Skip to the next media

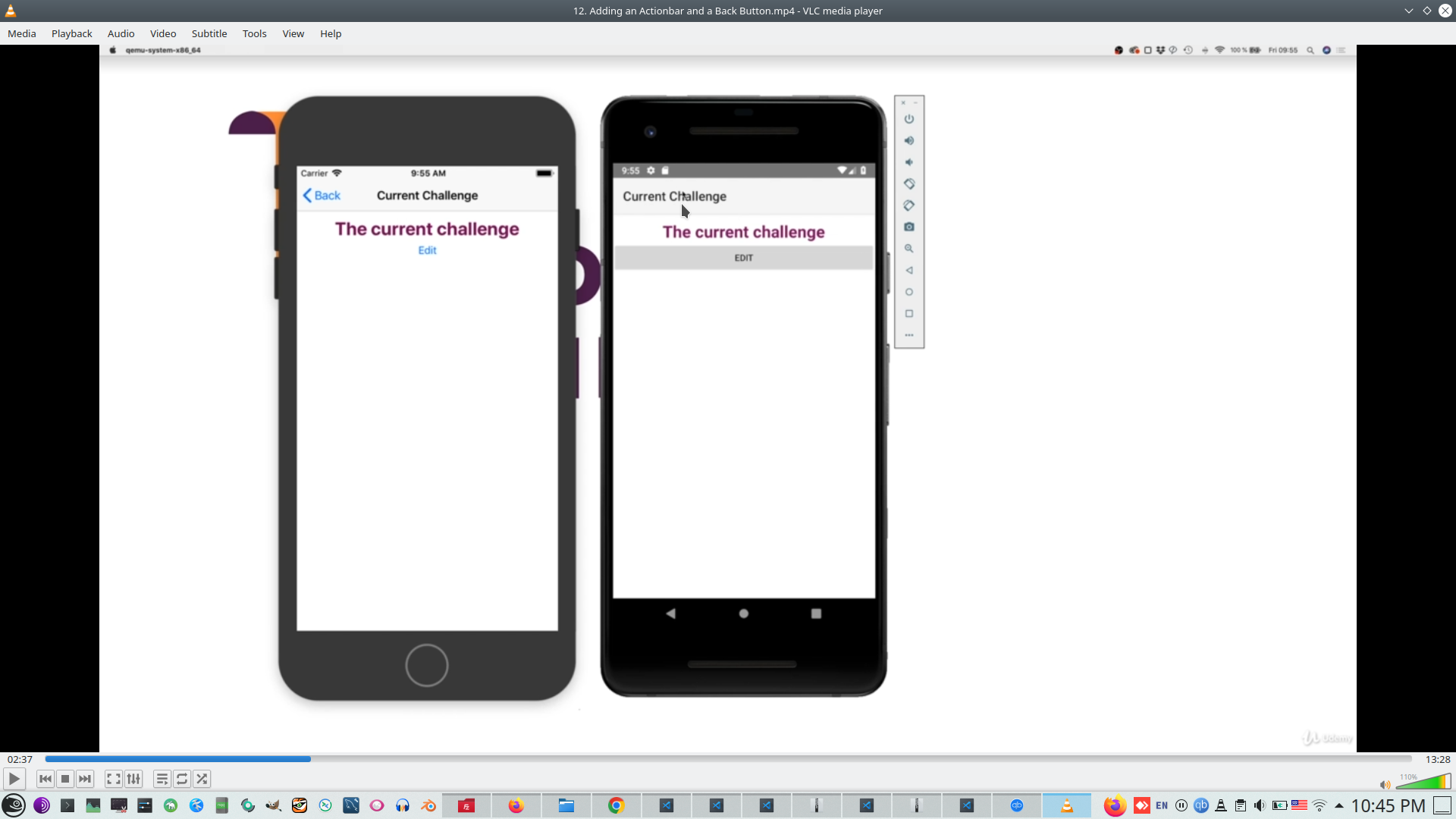click(85, 779)
